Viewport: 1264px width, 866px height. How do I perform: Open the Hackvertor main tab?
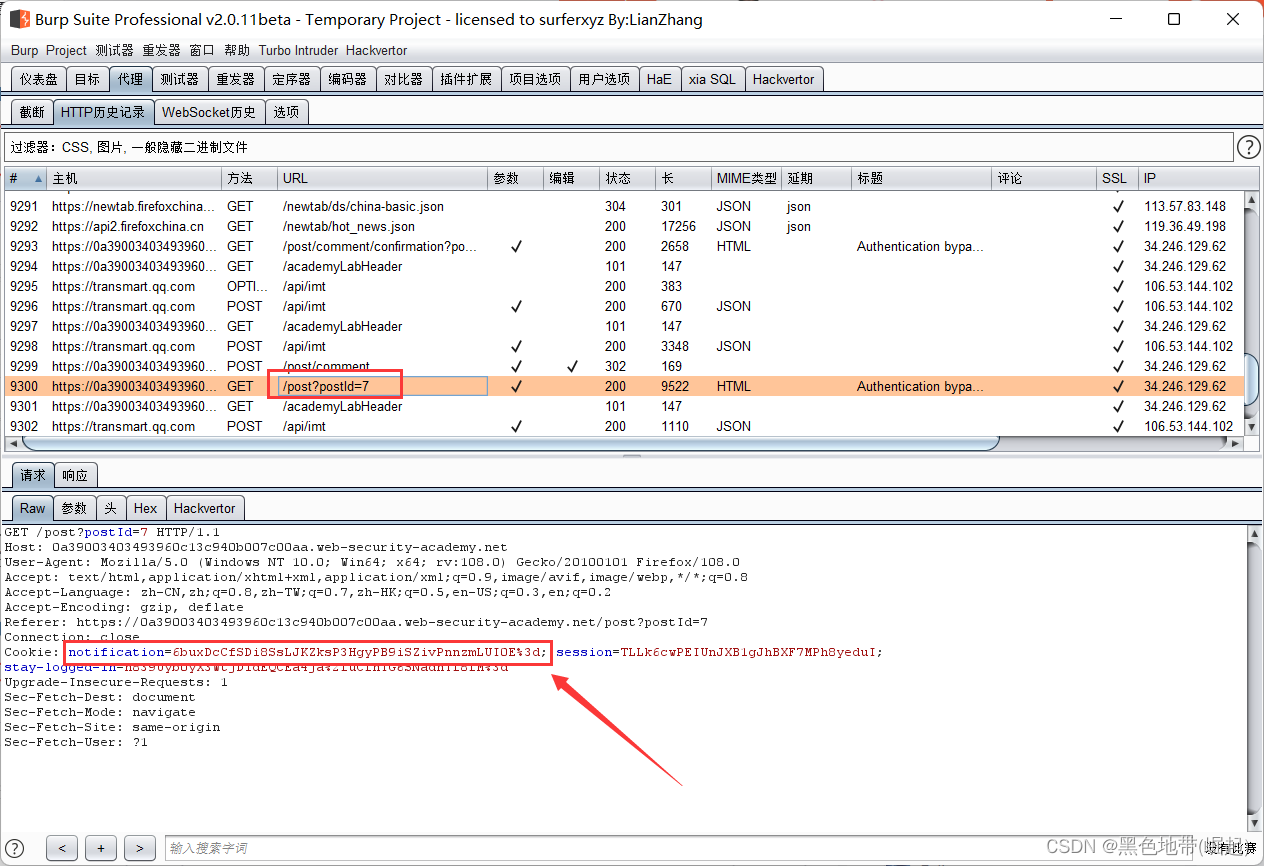784,79
